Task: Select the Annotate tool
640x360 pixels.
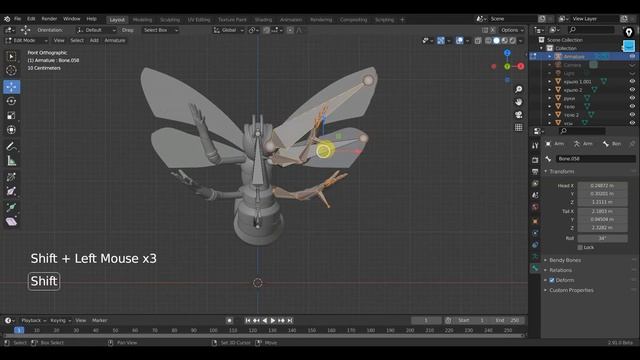Action: 11,147
